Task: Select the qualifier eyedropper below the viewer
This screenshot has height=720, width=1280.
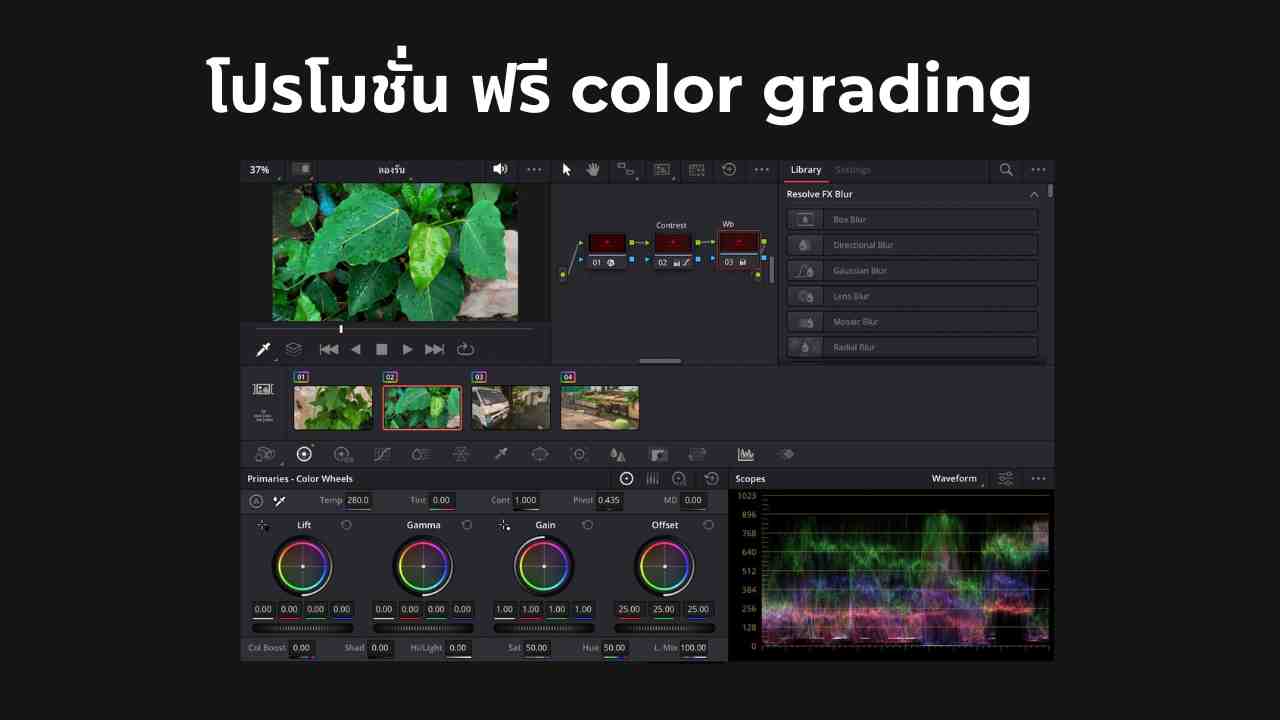Action: 264,349
